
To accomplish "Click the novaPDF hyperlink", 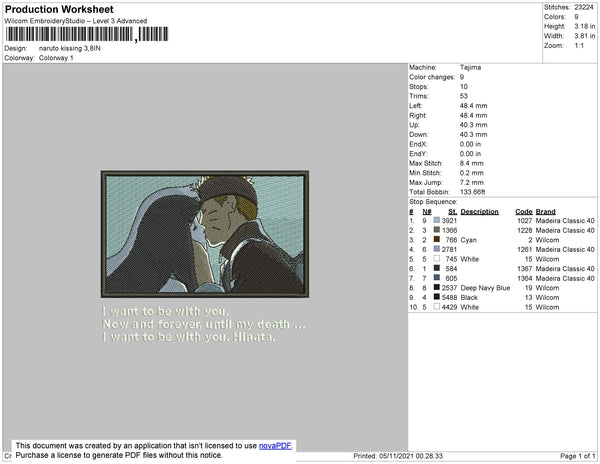I will point(275,446).
